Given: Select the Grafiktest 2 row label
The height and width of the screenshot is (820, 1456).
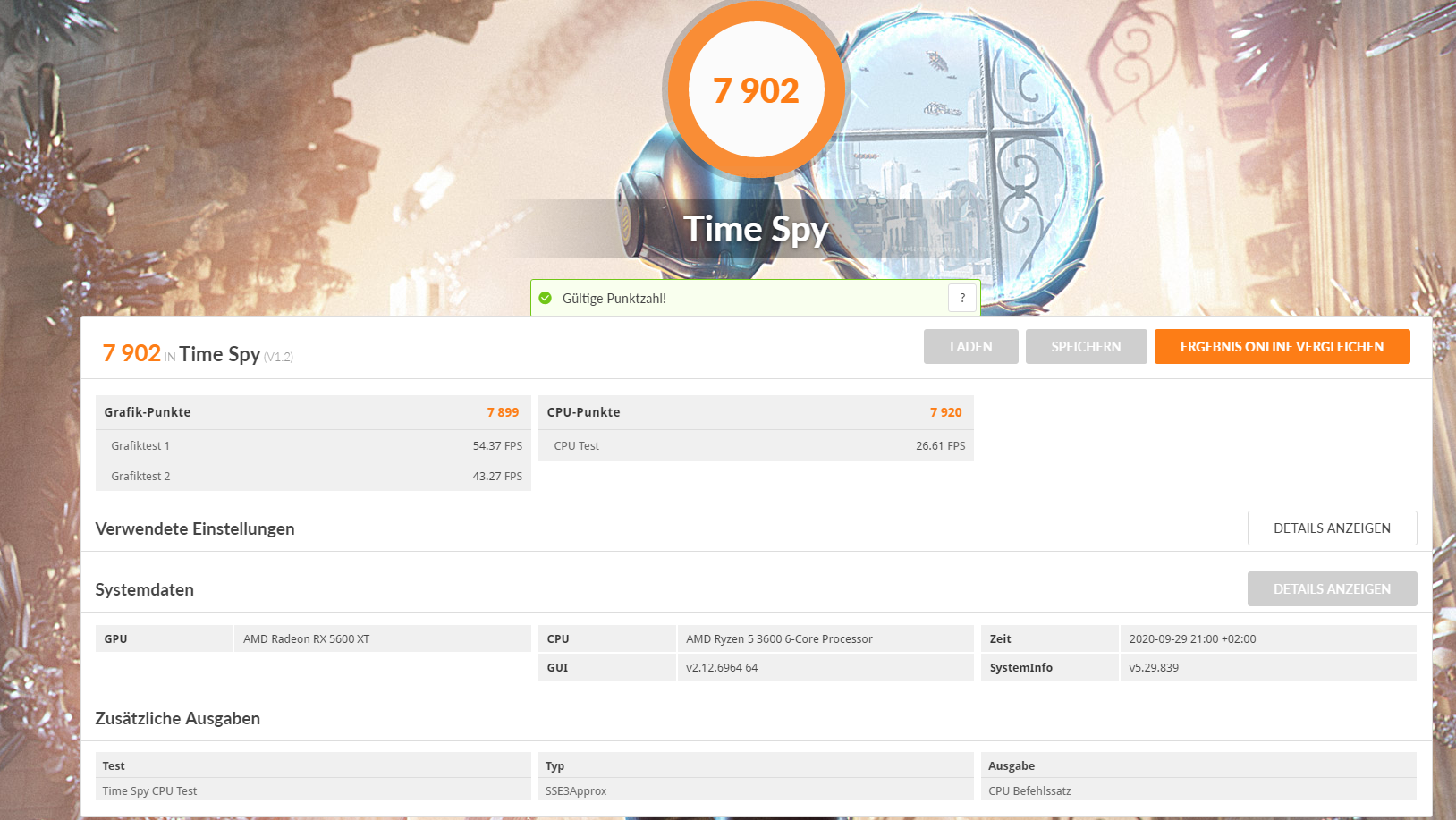Looking at the screenshot, I should pyautogui.click(x=140, y=476).
